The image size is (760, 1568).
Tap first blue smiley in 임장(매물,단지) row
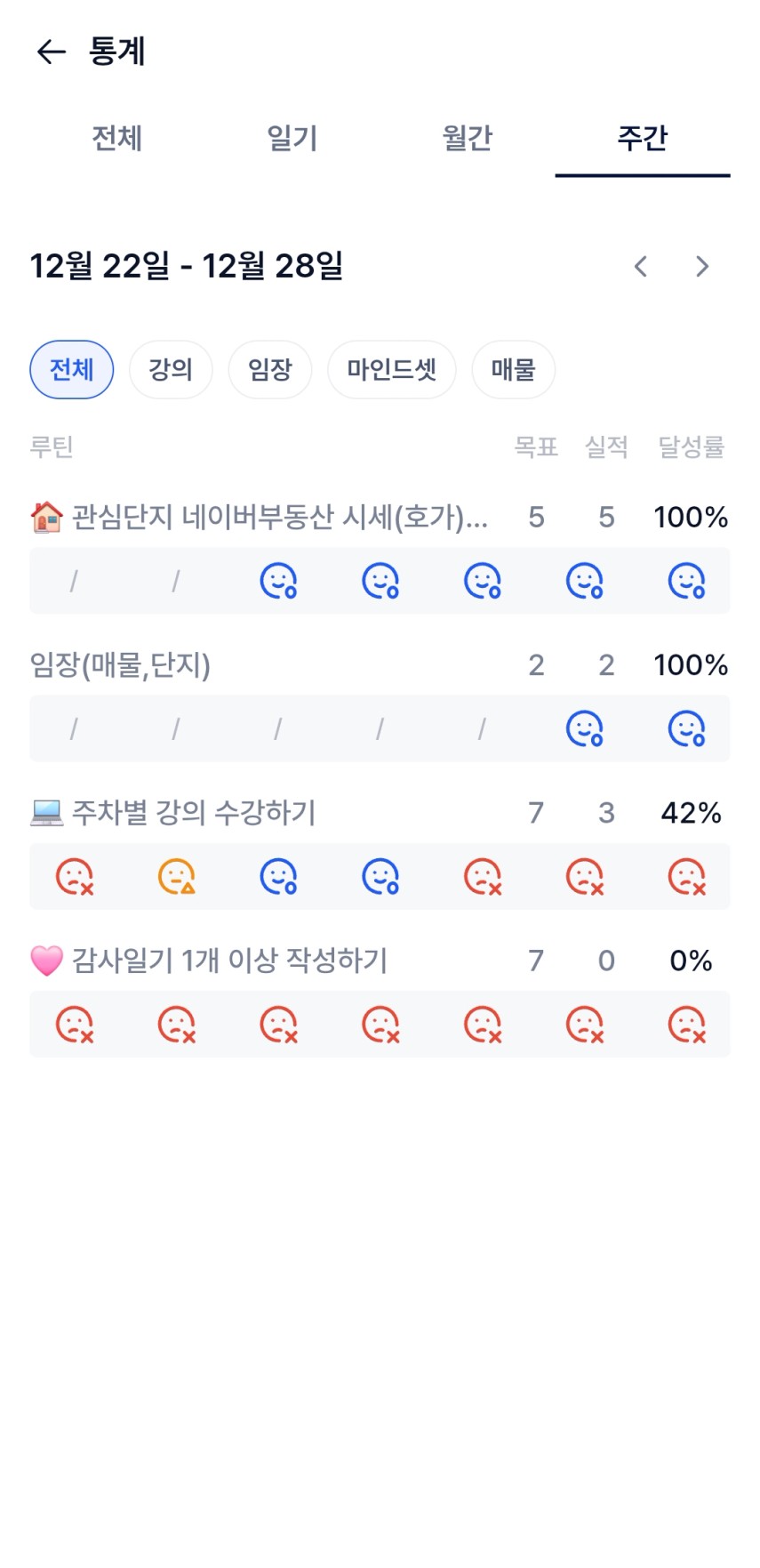click(x=585, y=728)
